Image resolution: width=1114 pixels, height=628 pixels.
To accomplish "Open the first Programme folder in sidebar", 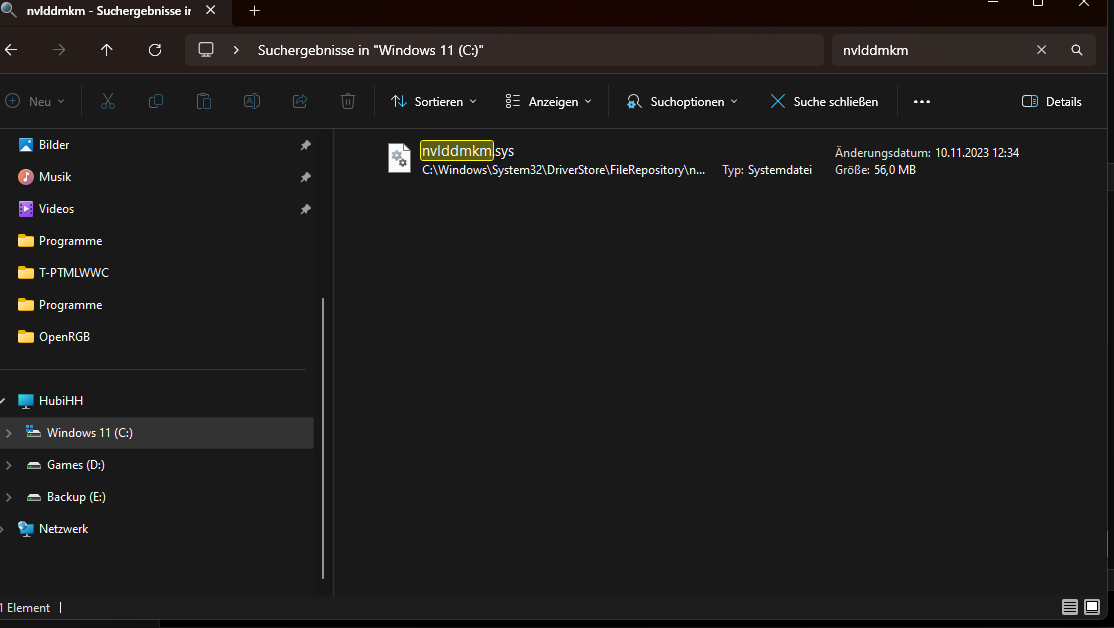I will [x=70, y=241].
